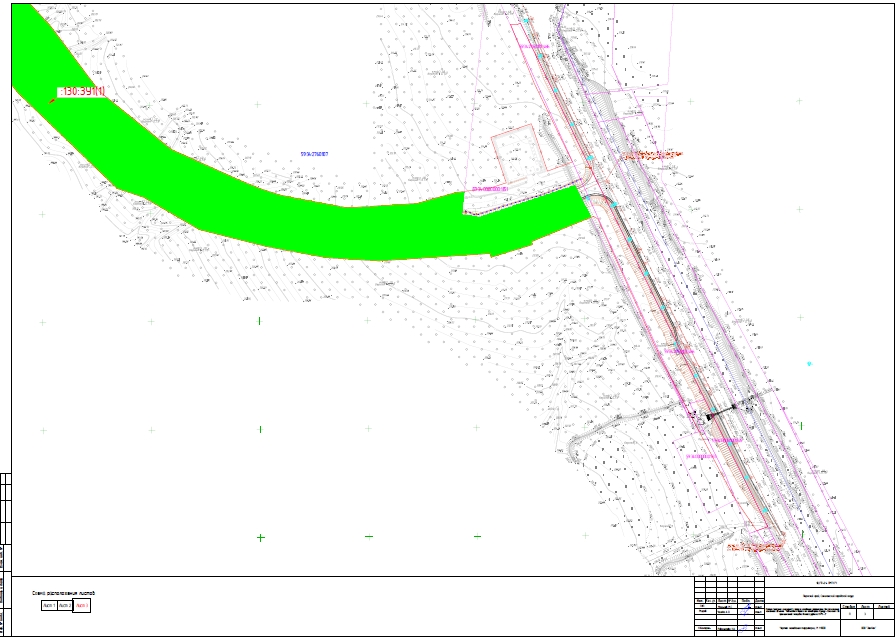The height and width of the screenshot is (637, 895).
Task: Click the isolated cyan marker east of road
Action: point(809,364)
